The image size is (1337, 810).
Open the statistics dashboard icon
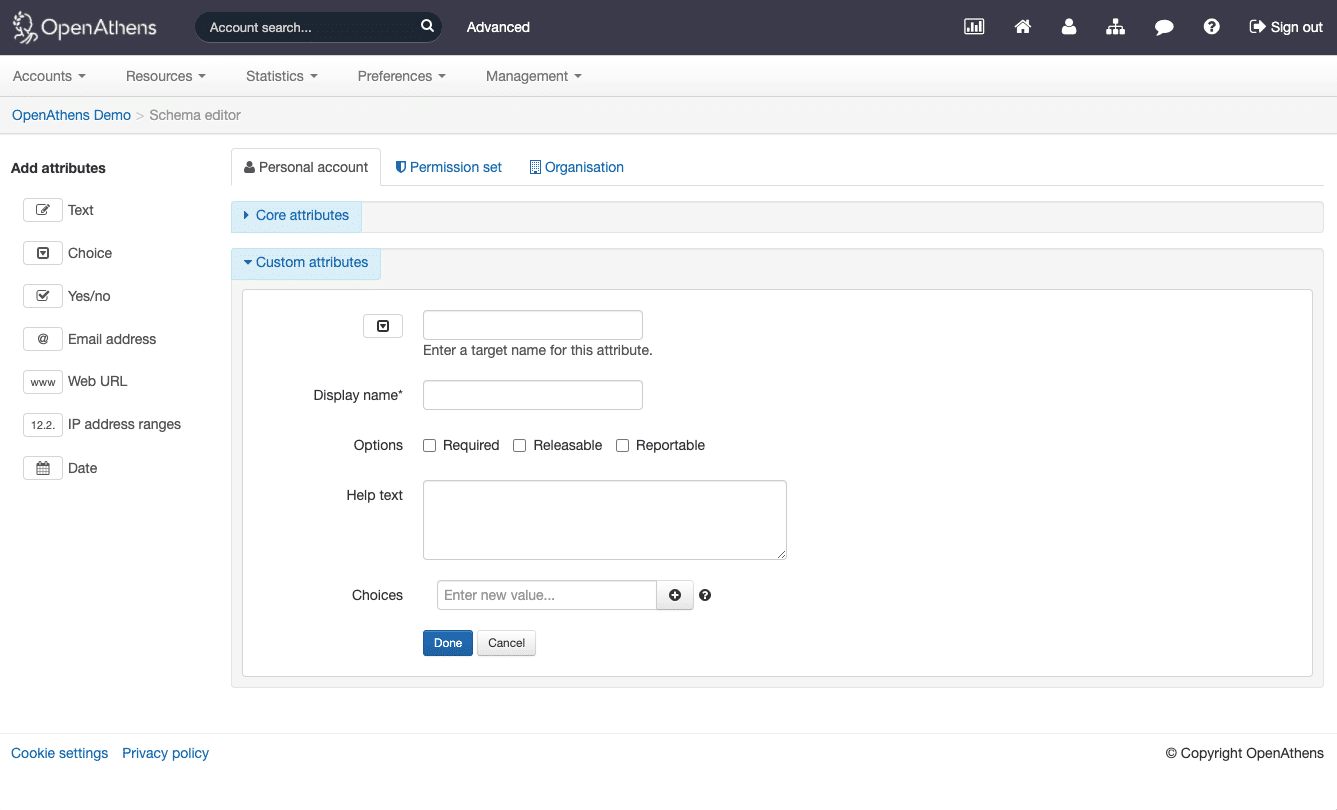(974, 26)
